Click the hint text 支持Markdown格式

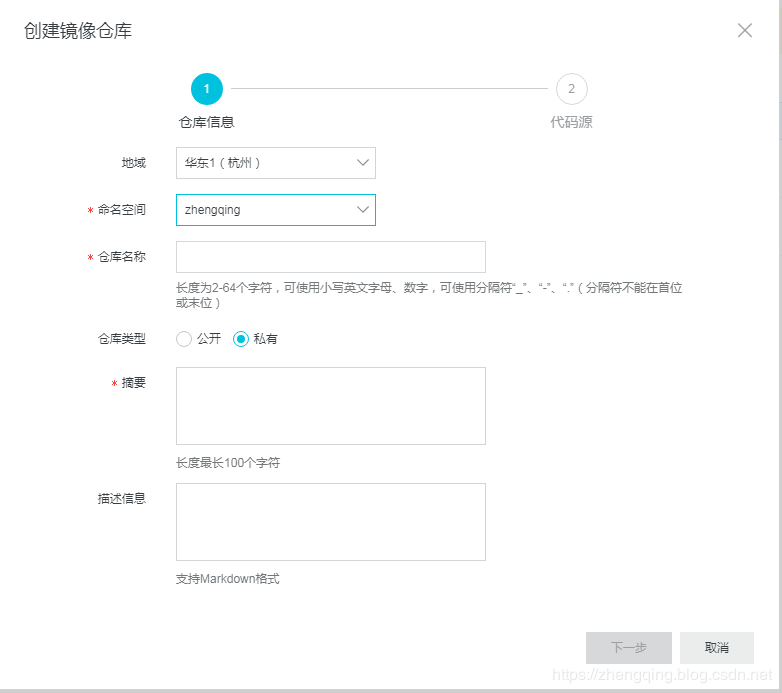(x=228, y=579)
